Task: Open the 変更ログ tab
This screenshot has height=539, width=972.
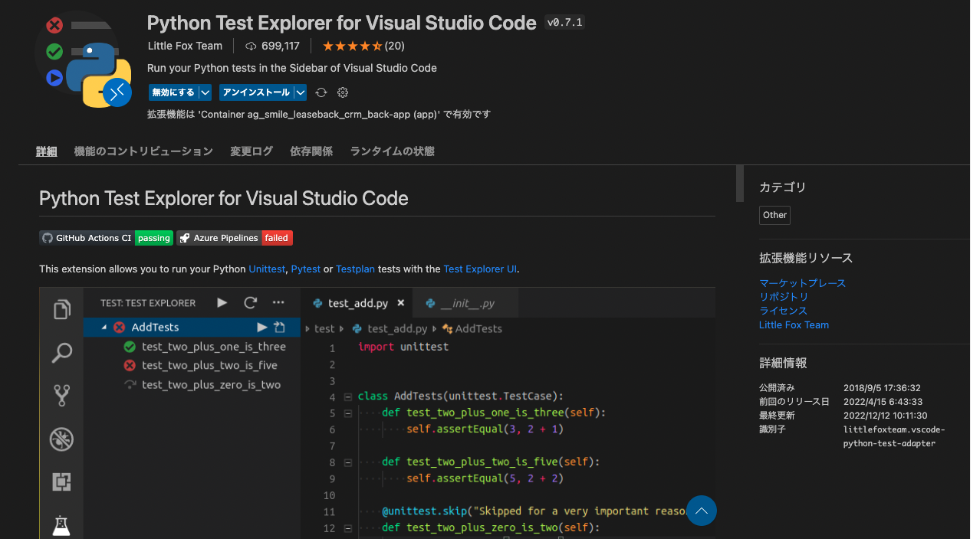Action: (x=252, y=151)
